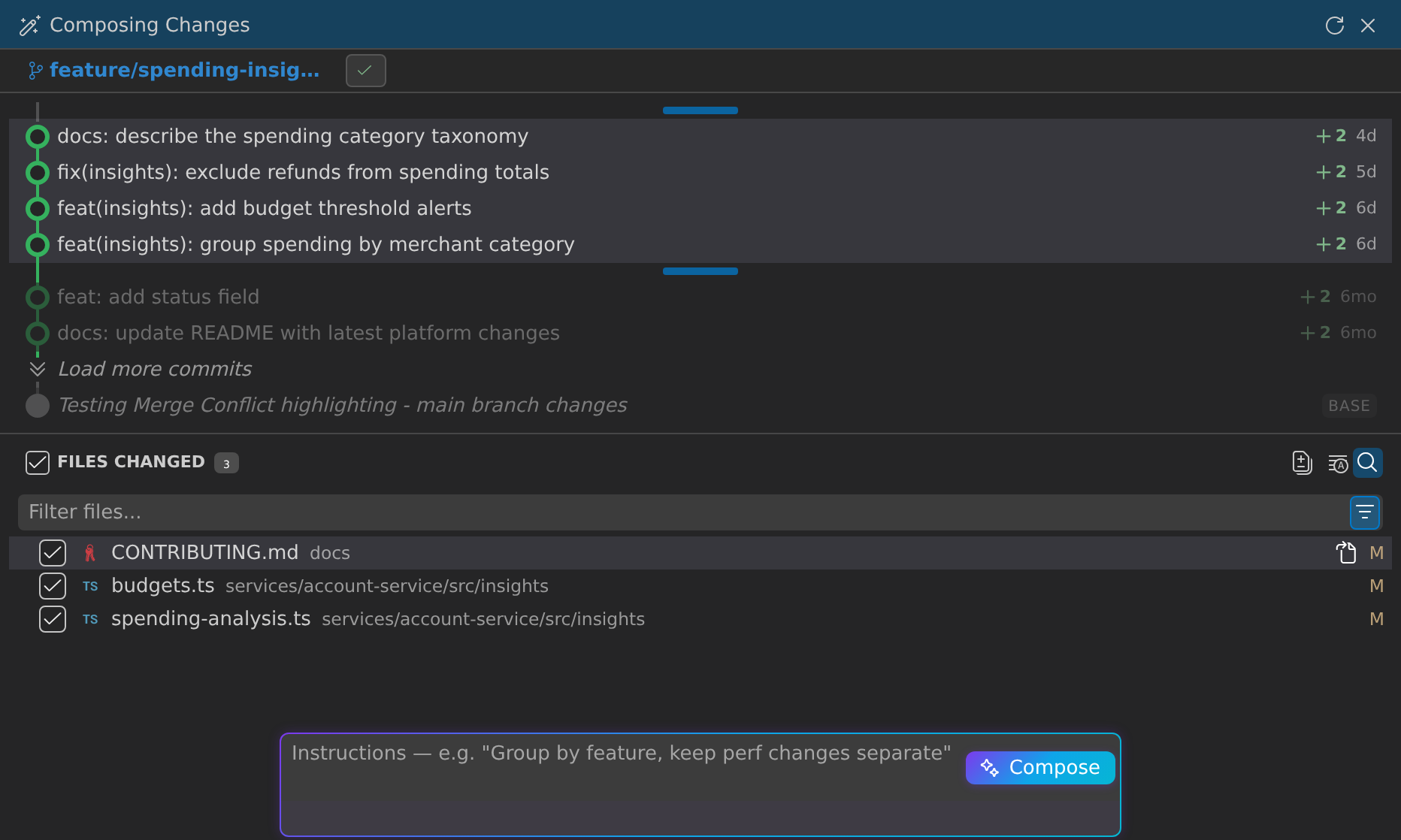Select commit 'feat(insights): group spending by merchant category'

pyautogui.click(x=700, y=244)
